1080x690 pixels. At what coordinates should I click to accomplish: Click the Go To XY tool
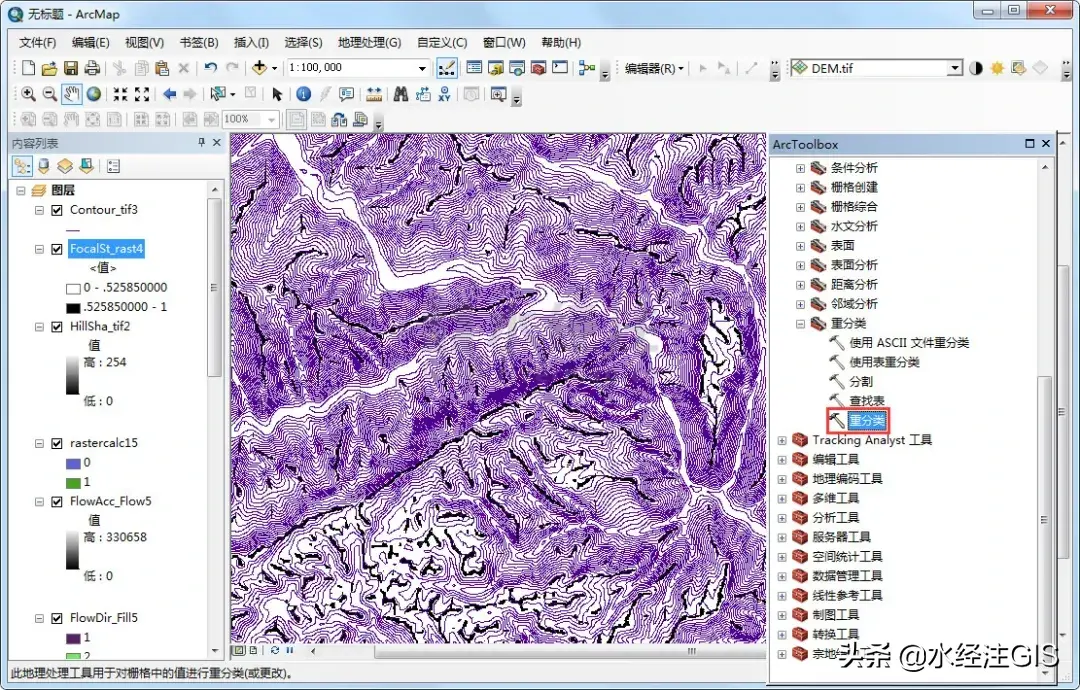point(444,94)
